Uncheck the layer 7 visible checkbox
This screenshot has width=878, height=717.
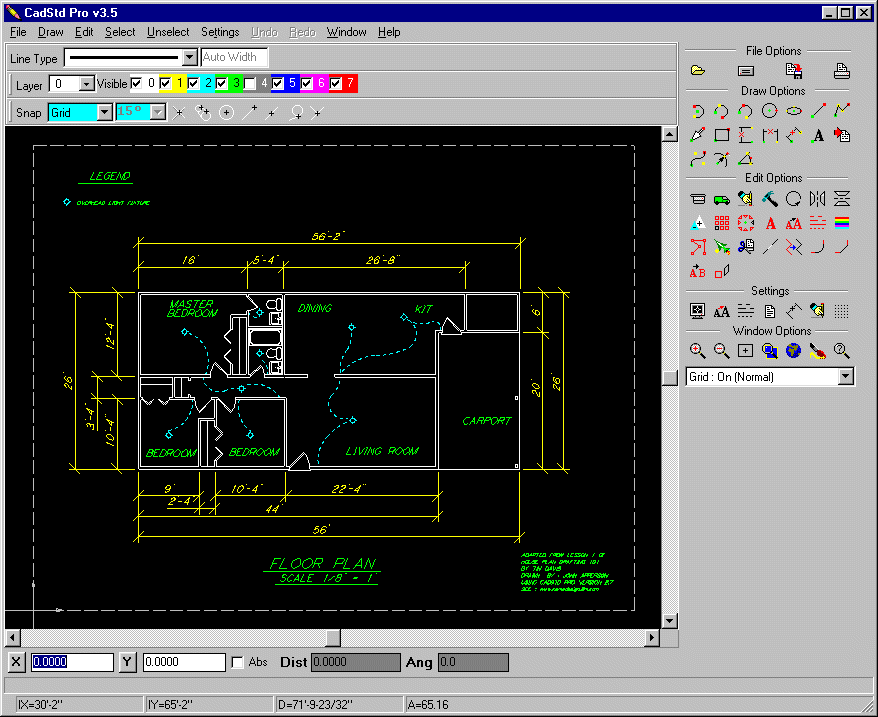click(x=335, y=83)
